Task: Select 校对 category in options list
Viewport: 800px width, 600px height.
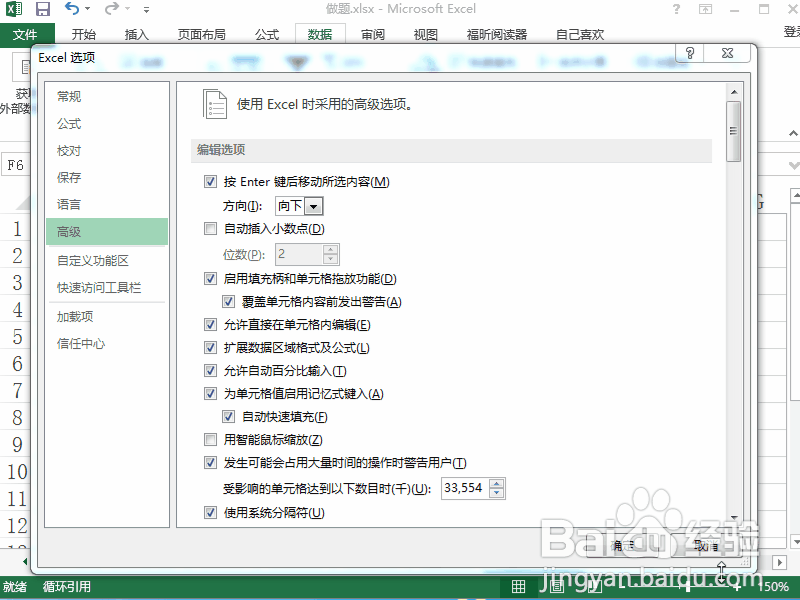Action: coord(107,151)
